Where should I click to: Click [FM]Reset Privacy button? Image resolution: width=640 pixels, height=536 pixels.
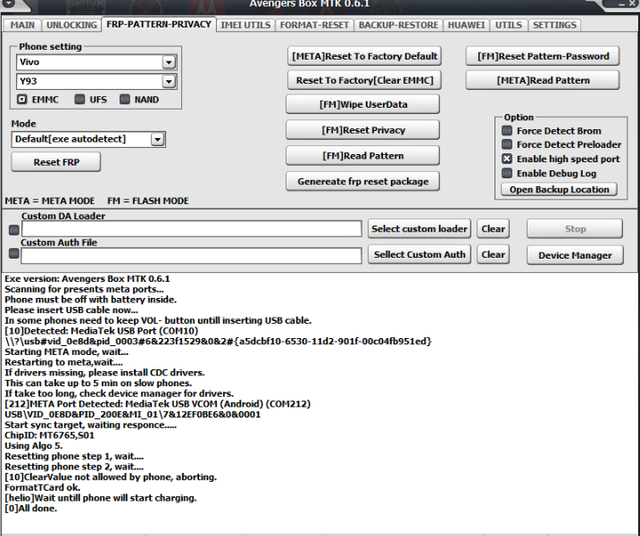363,130
